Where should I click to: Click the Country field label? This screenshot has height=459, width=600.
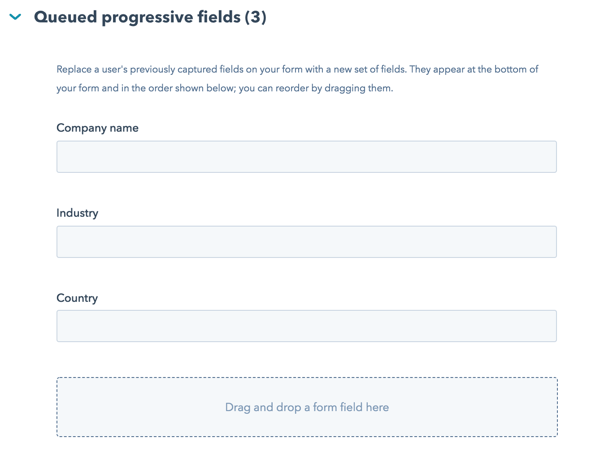point(77,298)
